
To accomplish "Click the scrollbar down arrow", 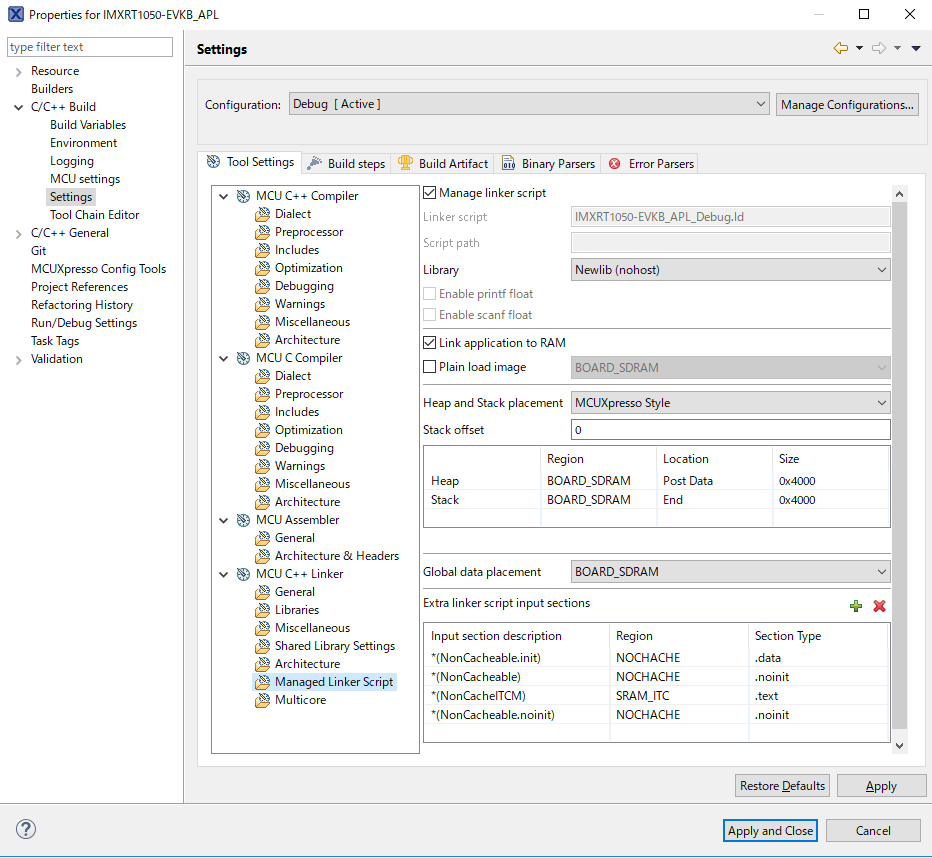I will [x=899, y=746].
